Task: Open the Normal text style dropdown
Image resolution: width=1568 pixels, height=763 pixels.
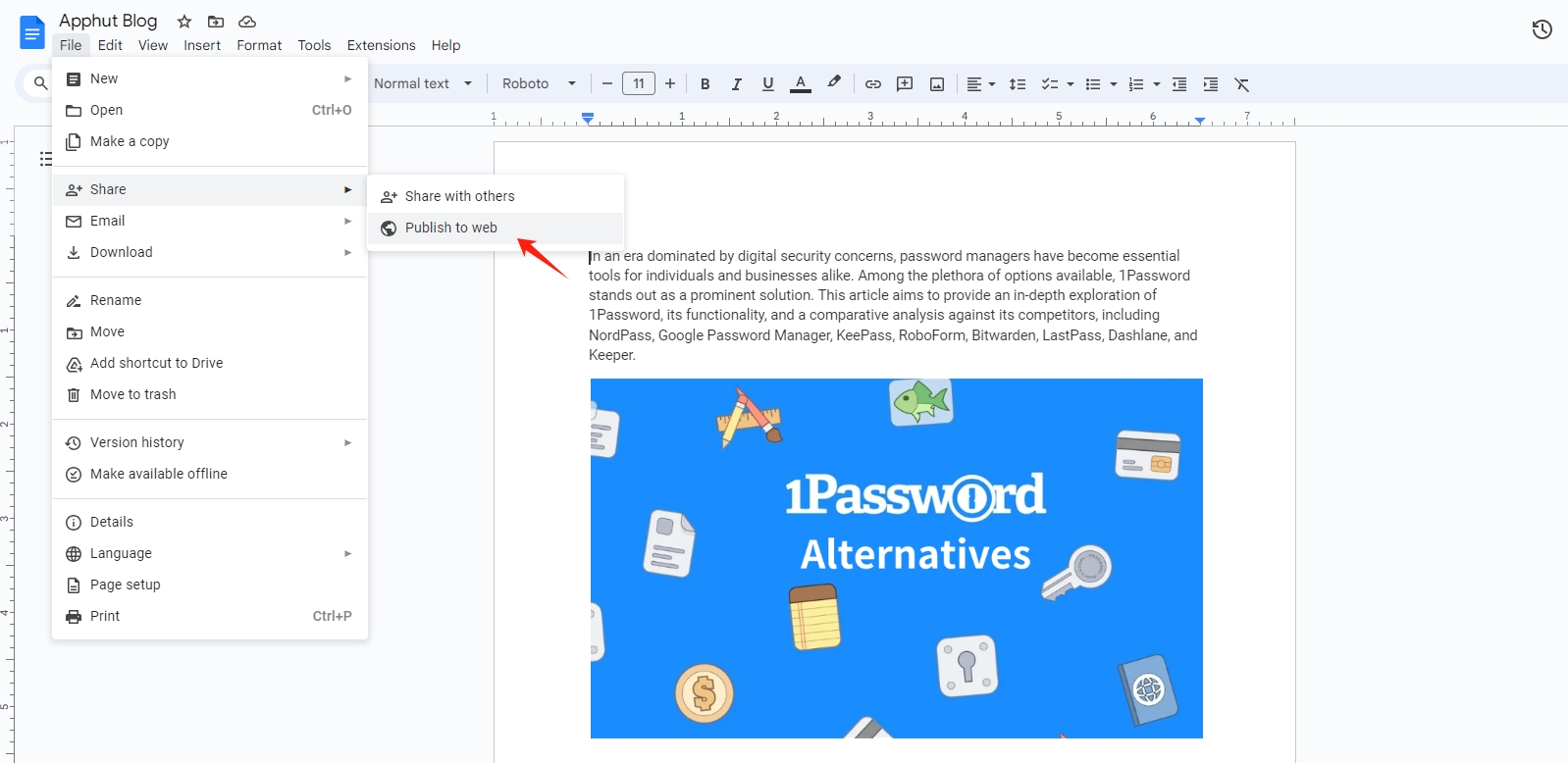Action: [423, 83]
